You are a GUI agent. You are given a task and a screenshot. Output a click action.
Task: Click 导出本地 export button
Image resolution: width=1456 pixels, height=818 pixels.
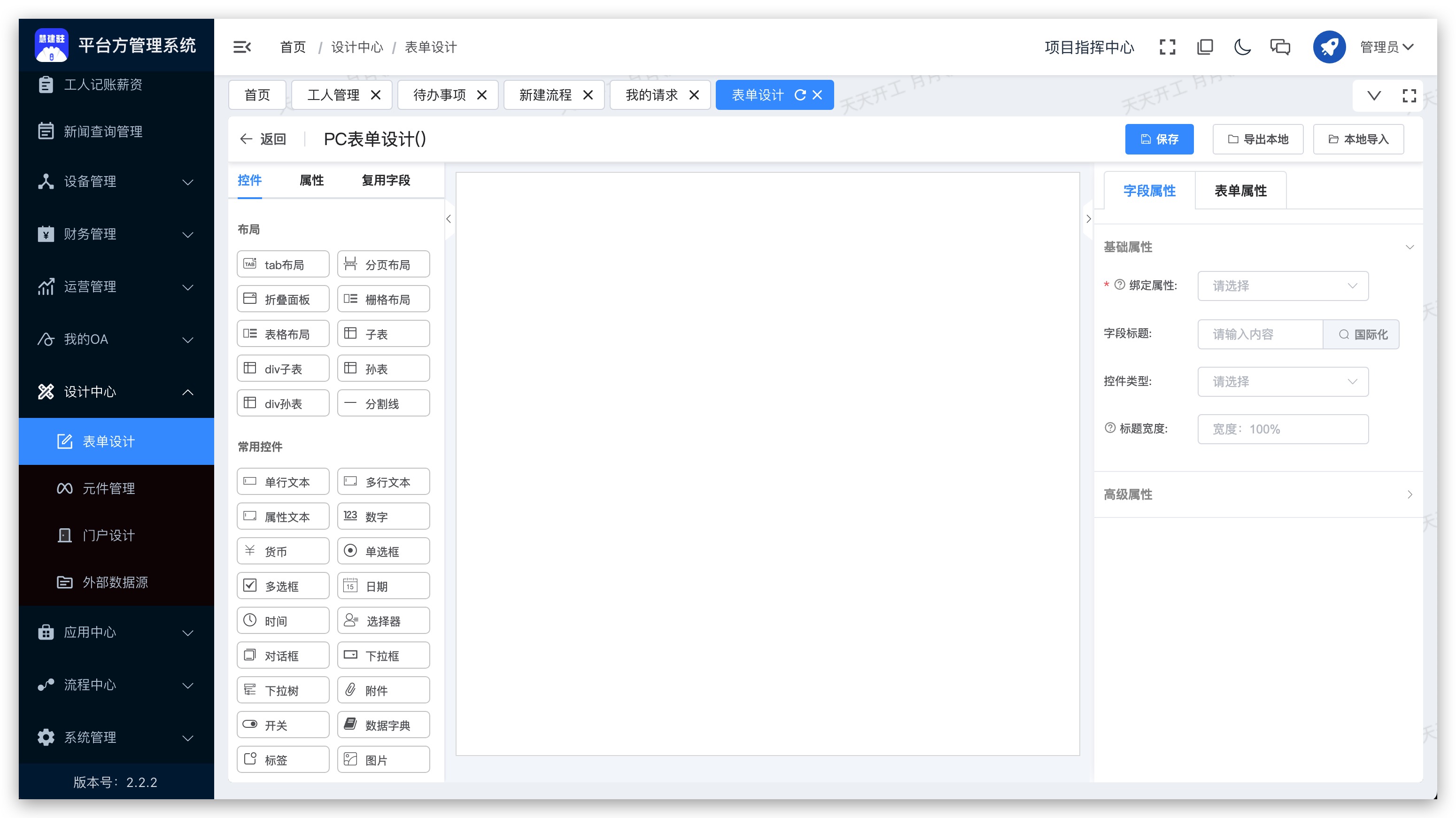[x=1258, y=139]
